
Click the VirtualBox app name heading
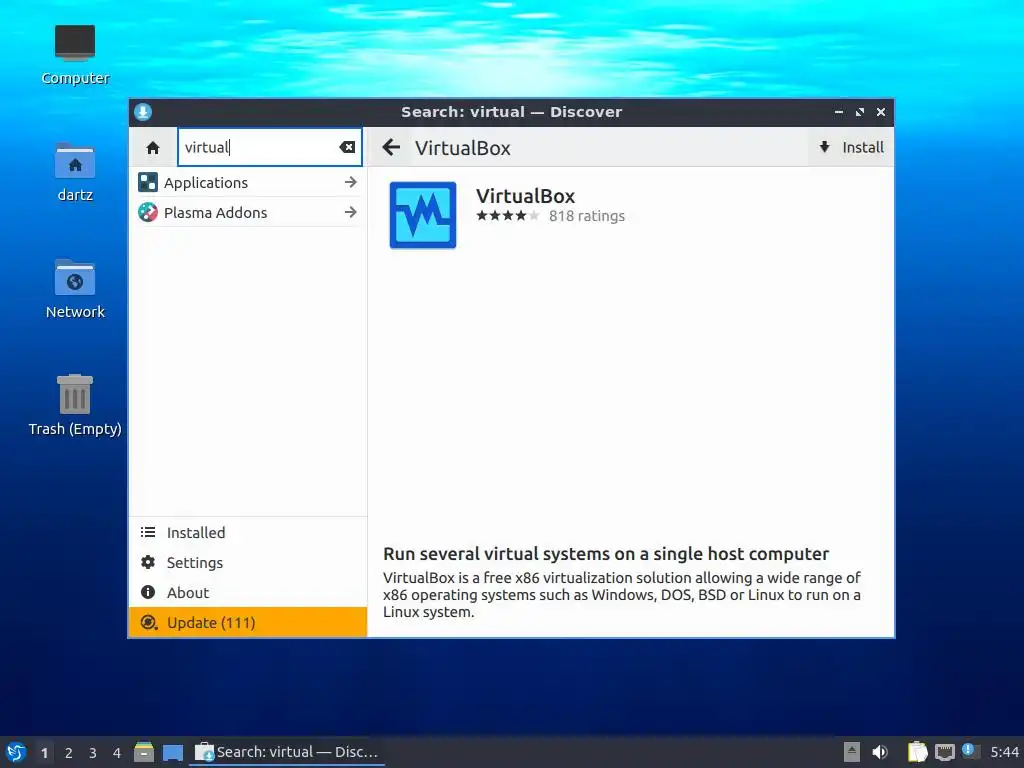tap(525, 196)
